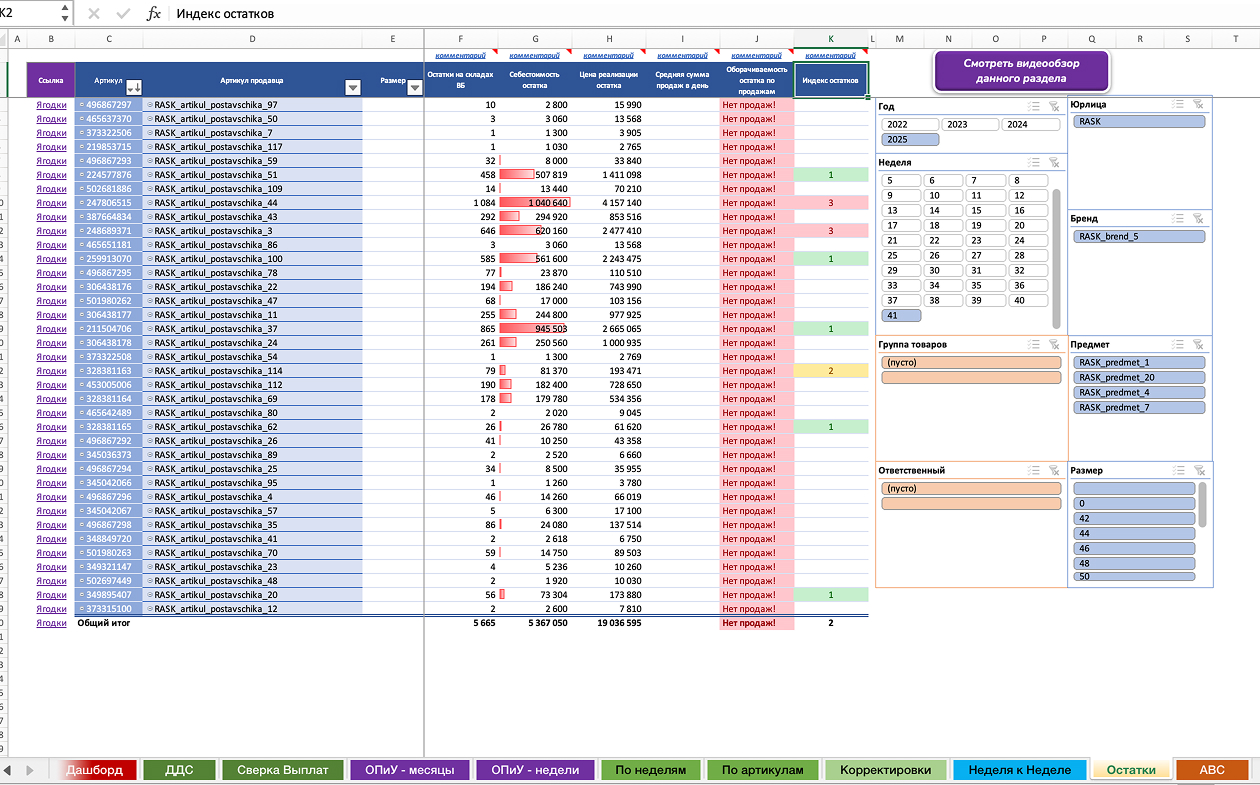Image resolution: width=1260 pixels, height=785 pixels.
Task: Toggle year 2024 in the Год slicer
Action: pyautogui.click(x=1029, y=125)
